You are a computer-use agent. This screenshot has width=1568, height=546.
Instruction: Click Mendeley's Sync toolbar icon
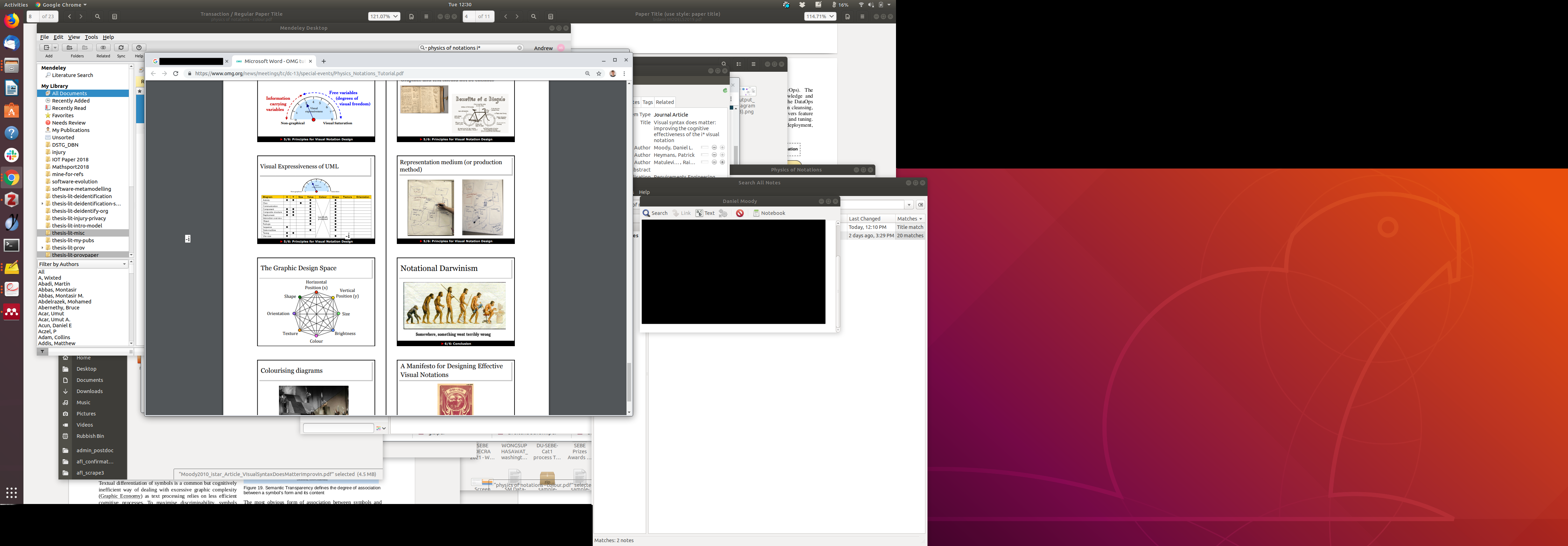[x=121, y=48]
